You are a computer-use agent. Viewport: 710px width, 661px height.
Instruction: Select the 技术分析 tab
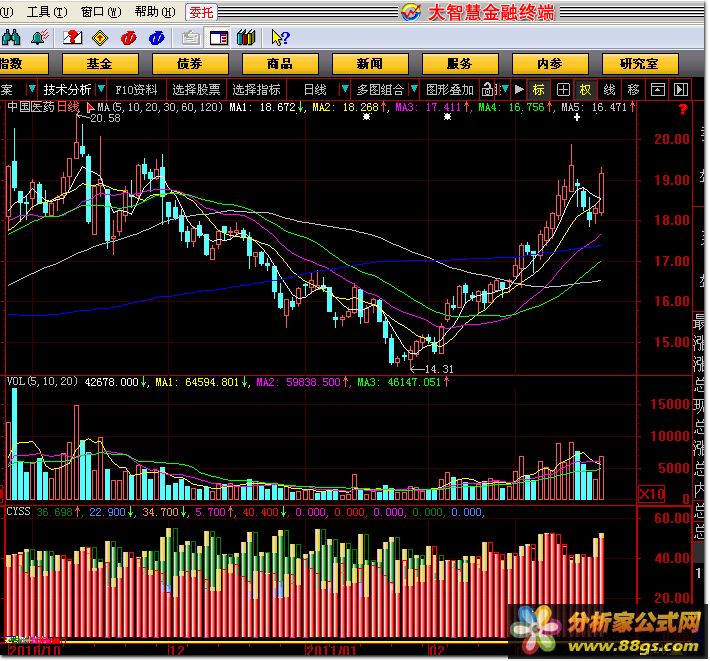[x=67, y=90]
